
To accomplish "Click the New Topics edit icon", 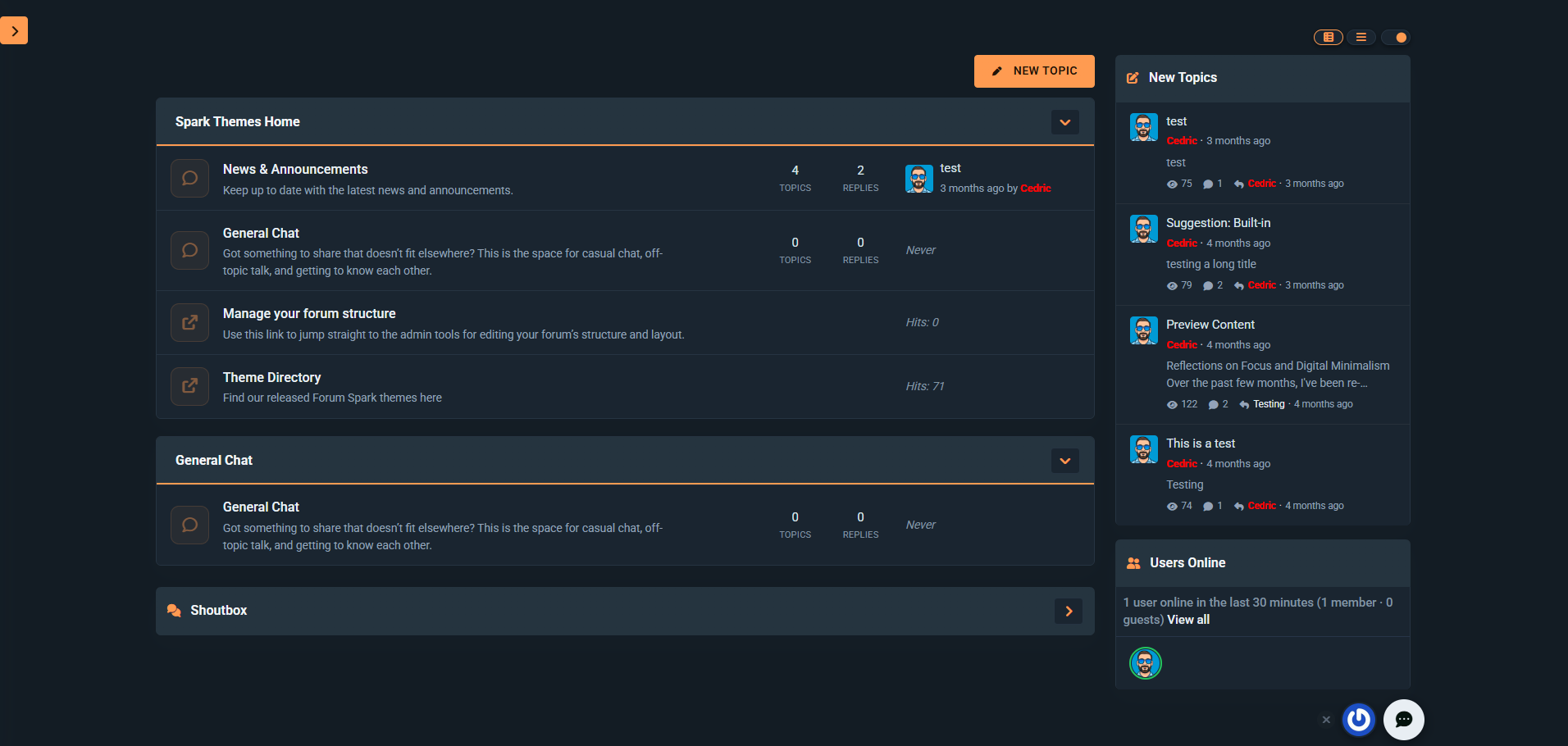I will coord(1133,78).
